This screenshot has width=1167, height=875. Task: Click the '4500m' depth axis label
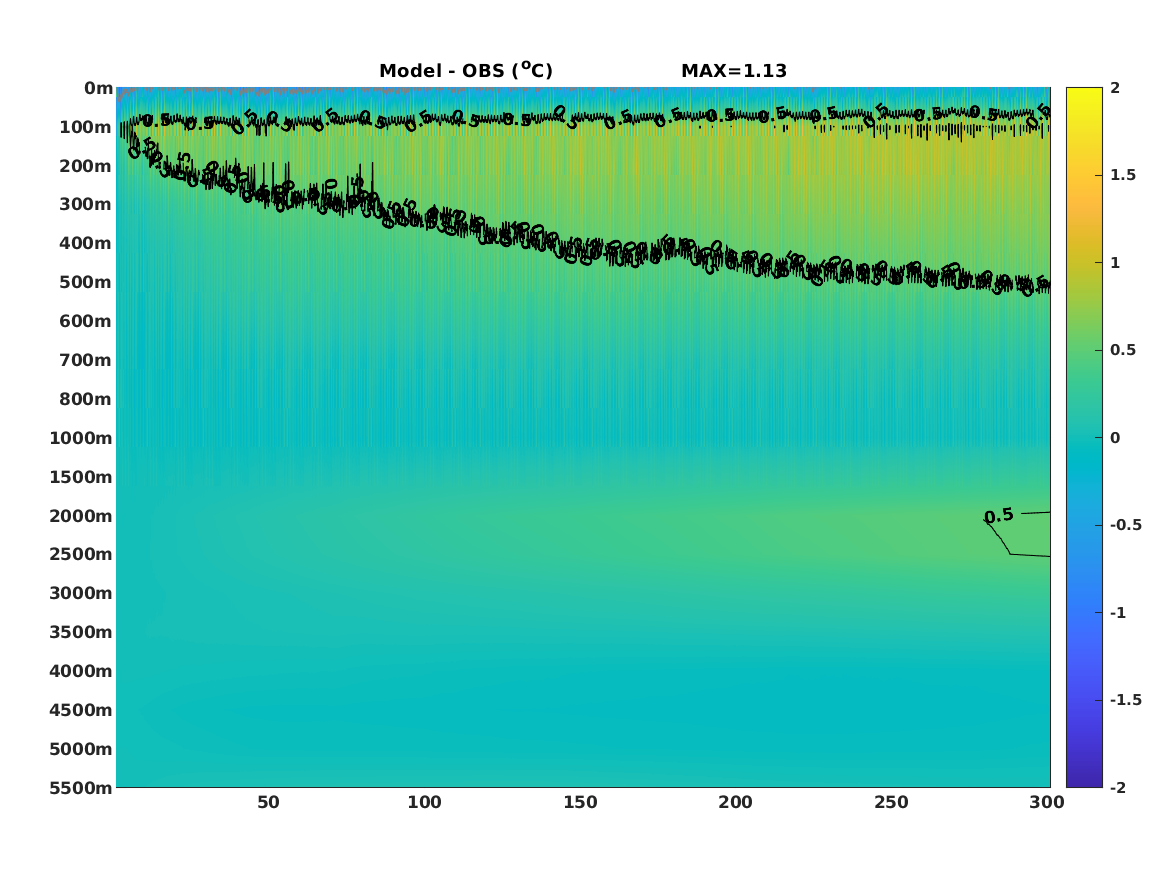[81, 710]
